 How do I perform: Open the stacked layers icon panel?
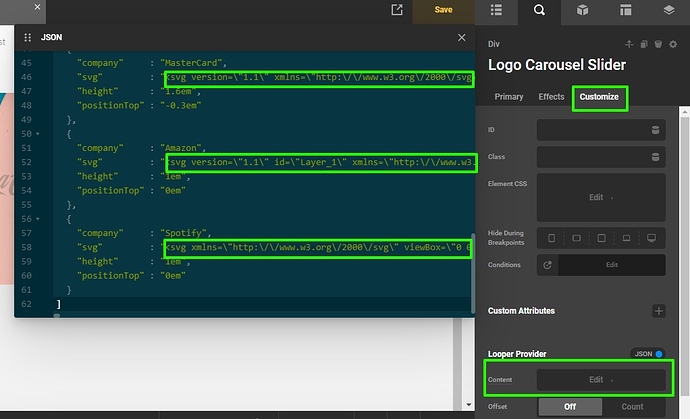pos(669,11)
